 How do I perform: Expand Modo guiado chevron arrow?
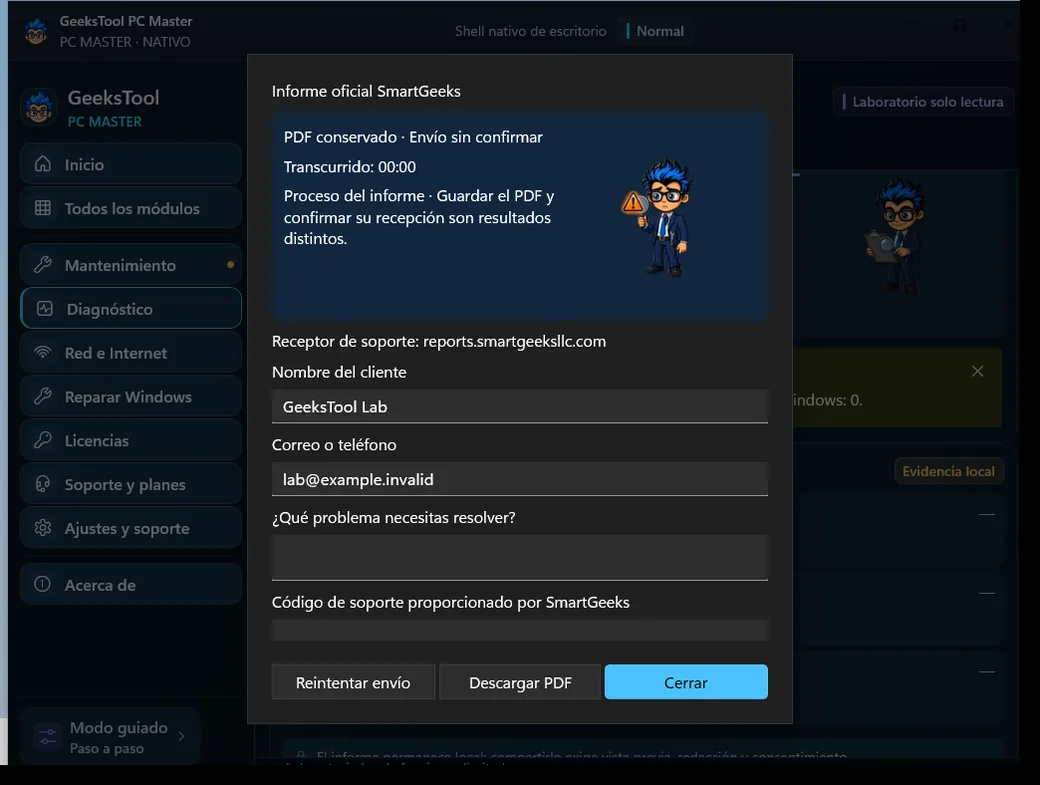click(181, 736)
